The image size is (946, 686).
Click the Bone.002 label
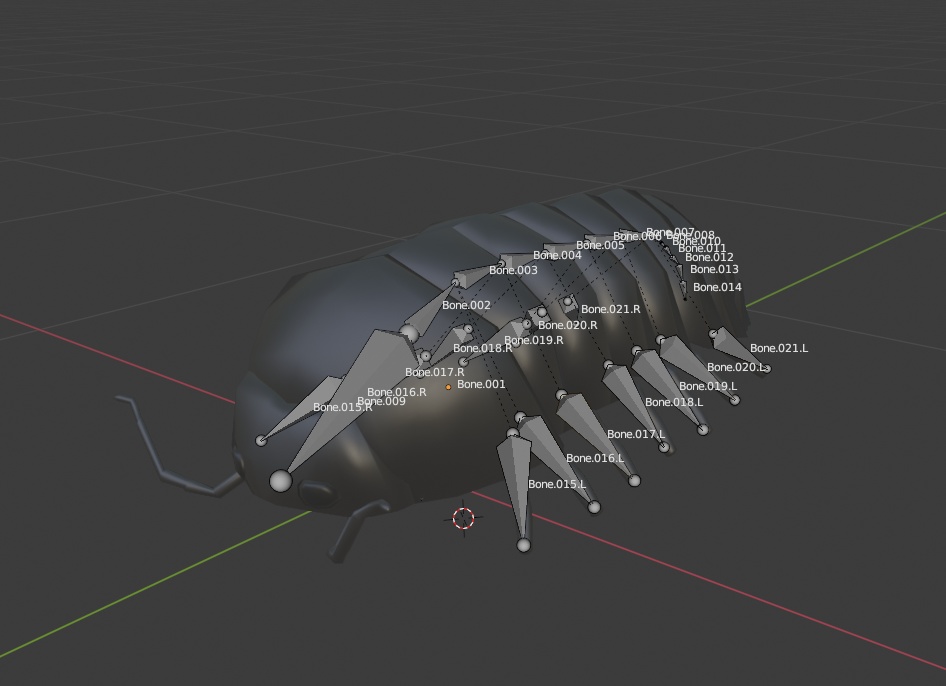pos(466,305)
